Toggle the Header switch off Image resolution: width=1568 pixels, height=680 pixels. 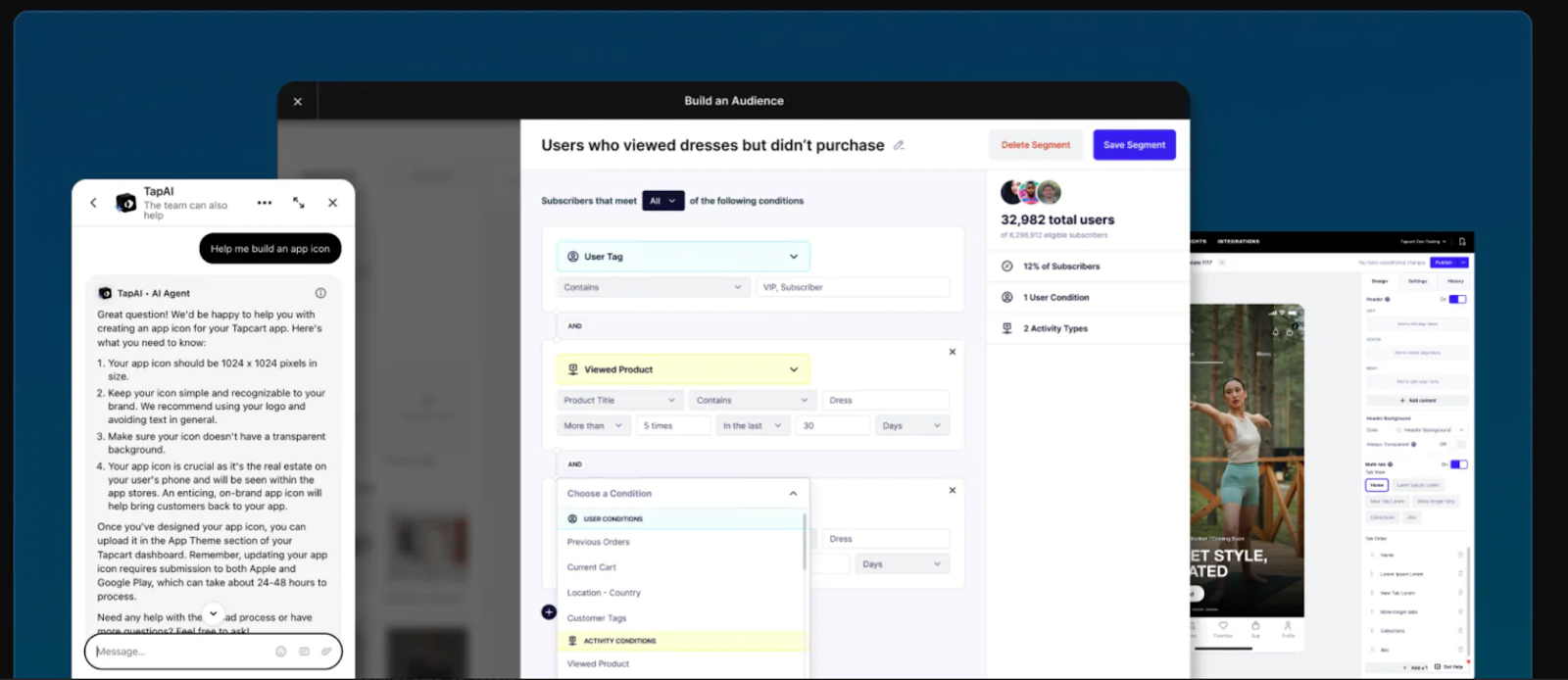[x=1458, y=299]
